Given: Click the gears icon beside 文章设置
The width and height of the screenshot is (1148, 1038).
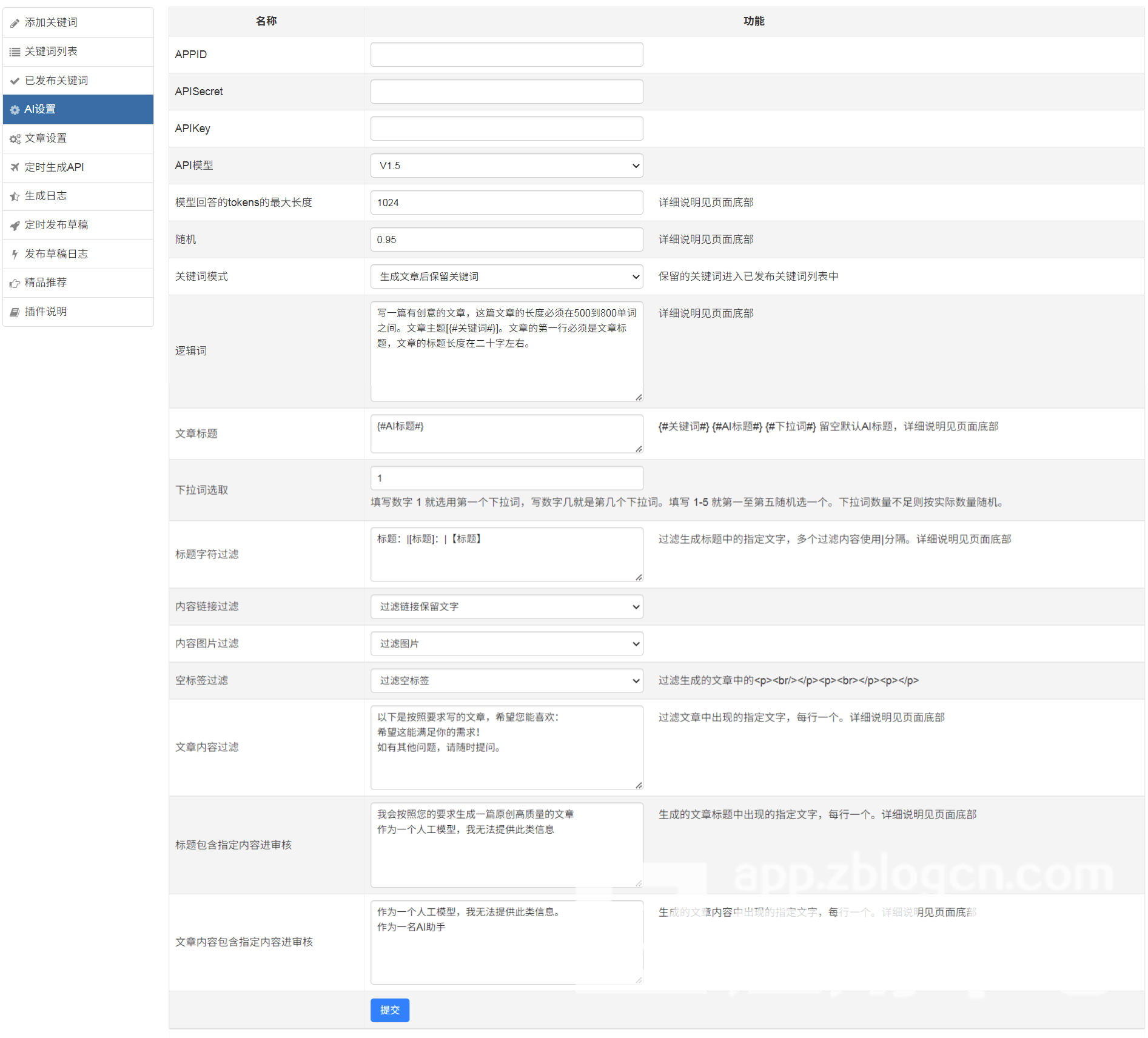Looking at the screenshot, I should point(15,139).
